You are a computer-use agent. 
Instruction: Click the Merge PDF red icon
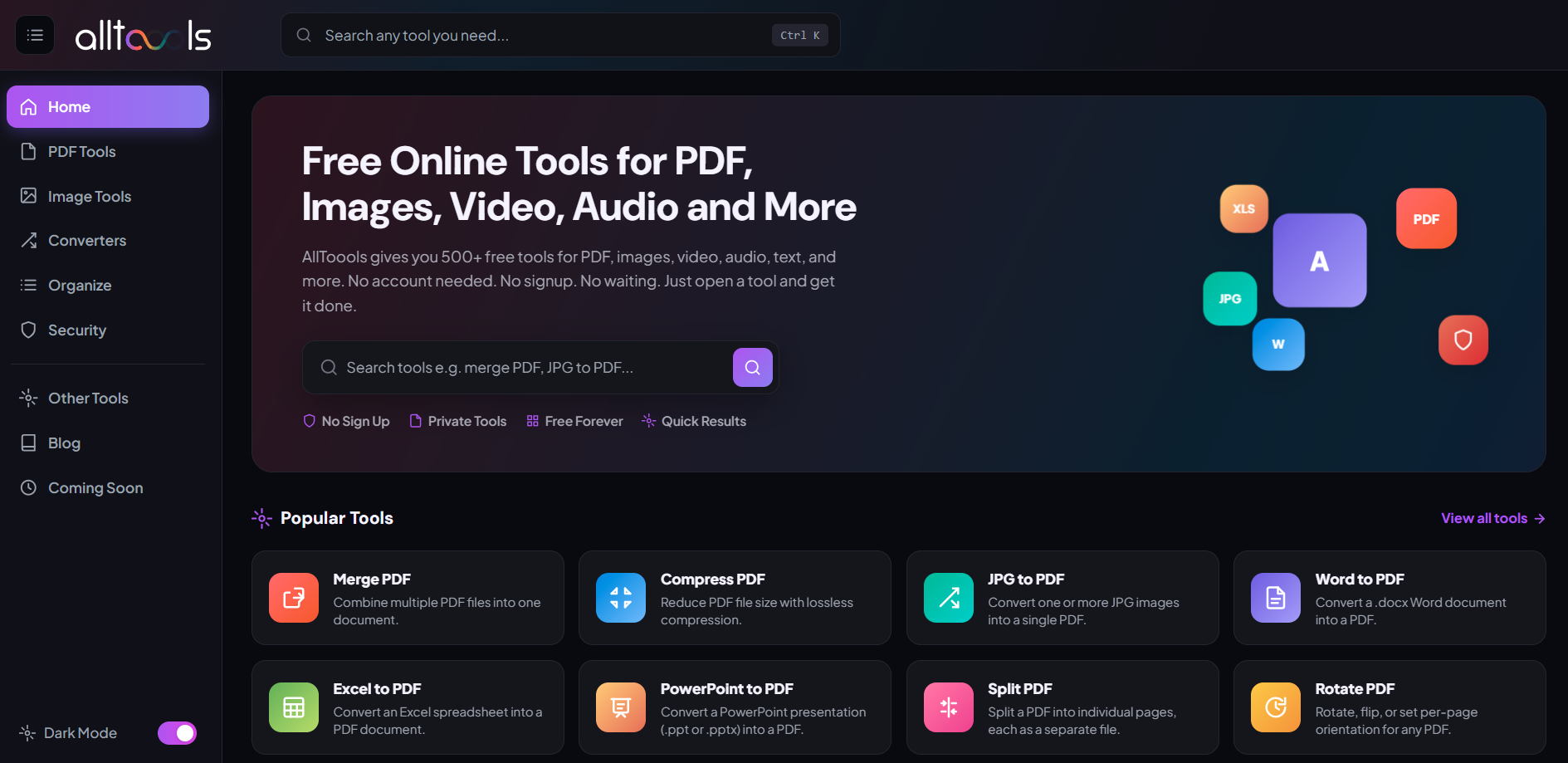point(294,598)
